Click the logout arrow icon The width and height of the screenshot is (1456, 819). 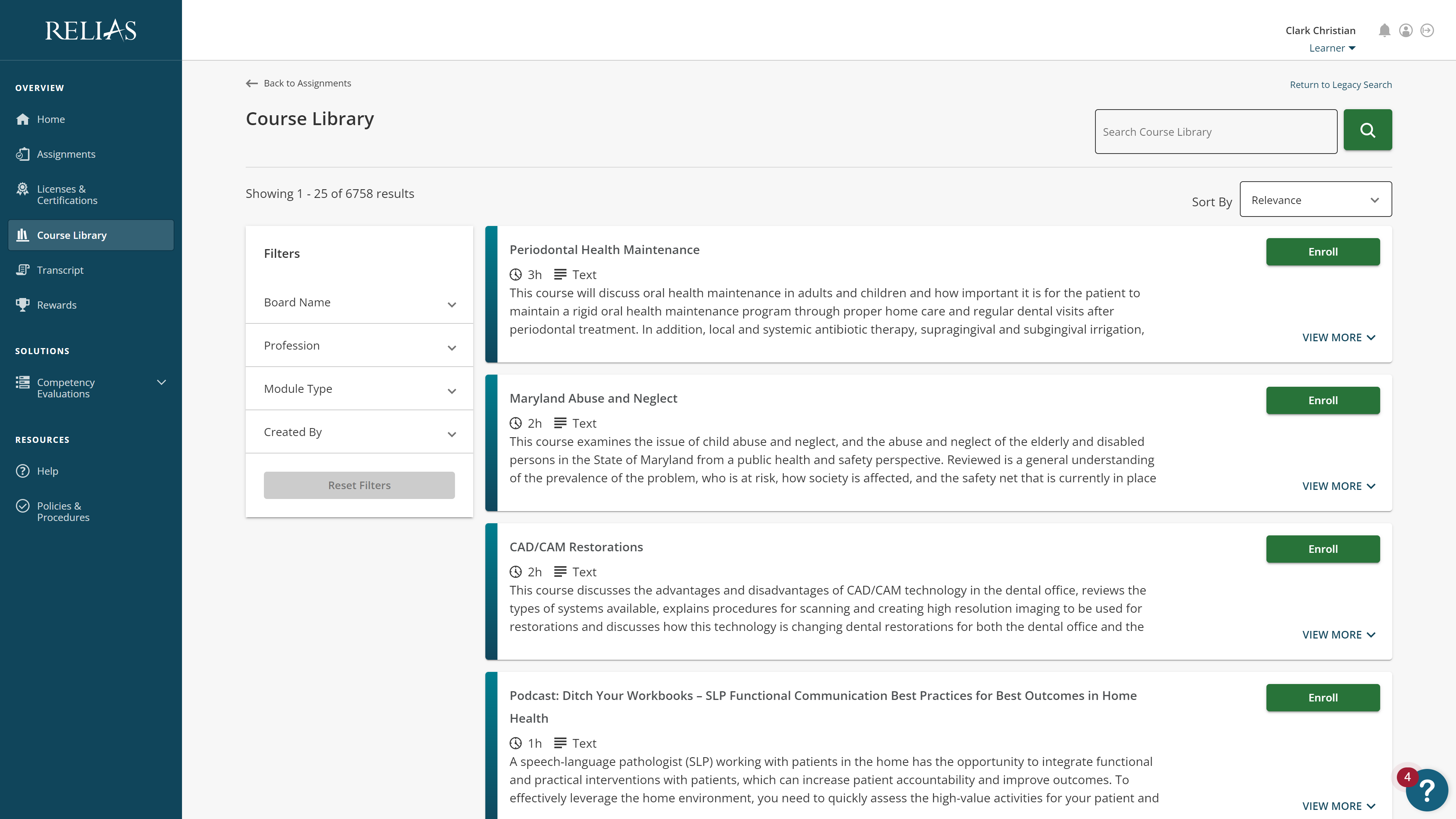(1427, 30)
